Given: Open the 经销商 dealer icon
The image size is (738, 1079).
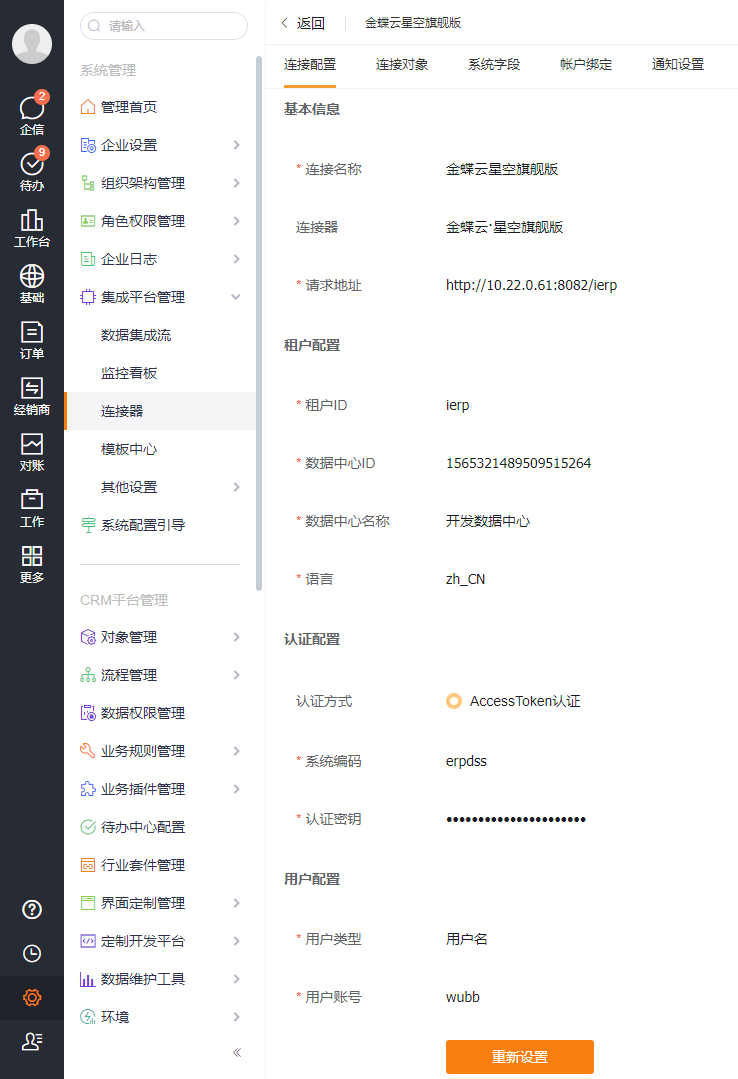Looking at the screenshot, I should coord(32,387).
